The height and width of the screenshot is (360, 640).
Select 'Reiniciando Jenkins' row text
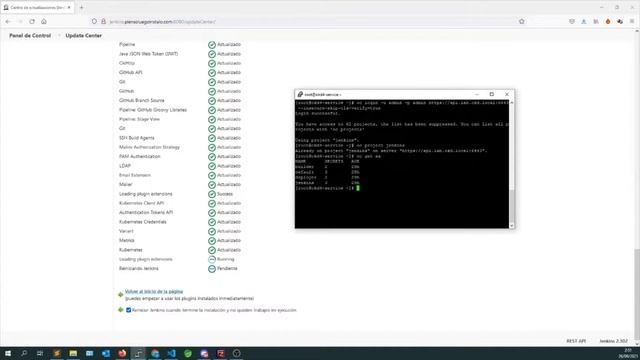pyautogui.click(x=138, y=269)
